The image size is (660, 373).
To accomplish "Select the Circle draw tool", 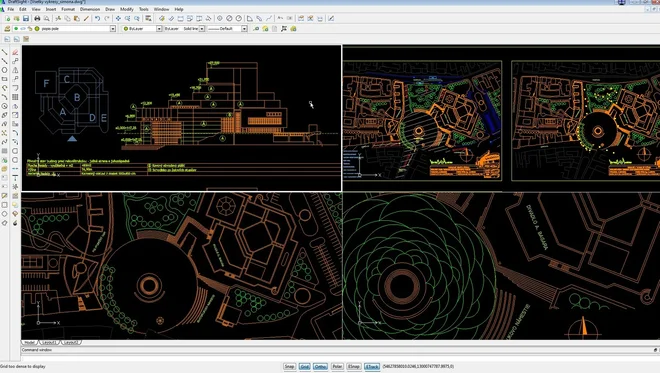I will 4,70.
